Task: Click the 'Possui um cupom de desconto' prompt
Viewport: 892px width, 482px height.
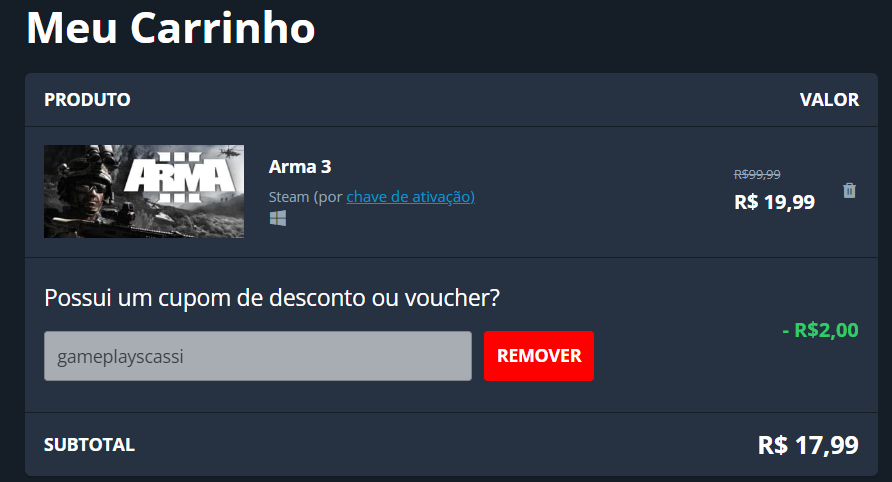Action: 272,298
